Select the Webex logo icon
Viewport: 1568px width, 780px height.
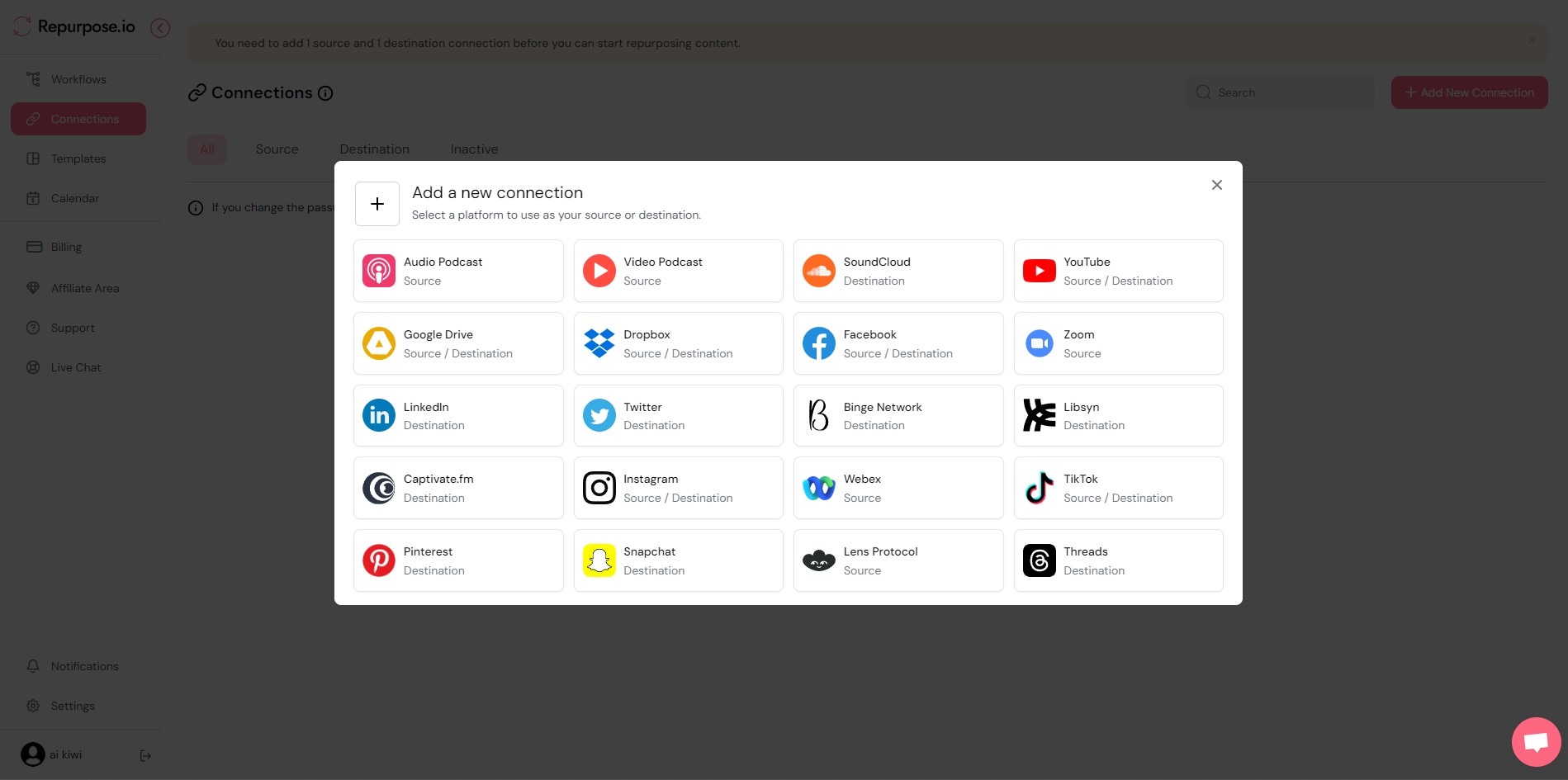(819, 488)
